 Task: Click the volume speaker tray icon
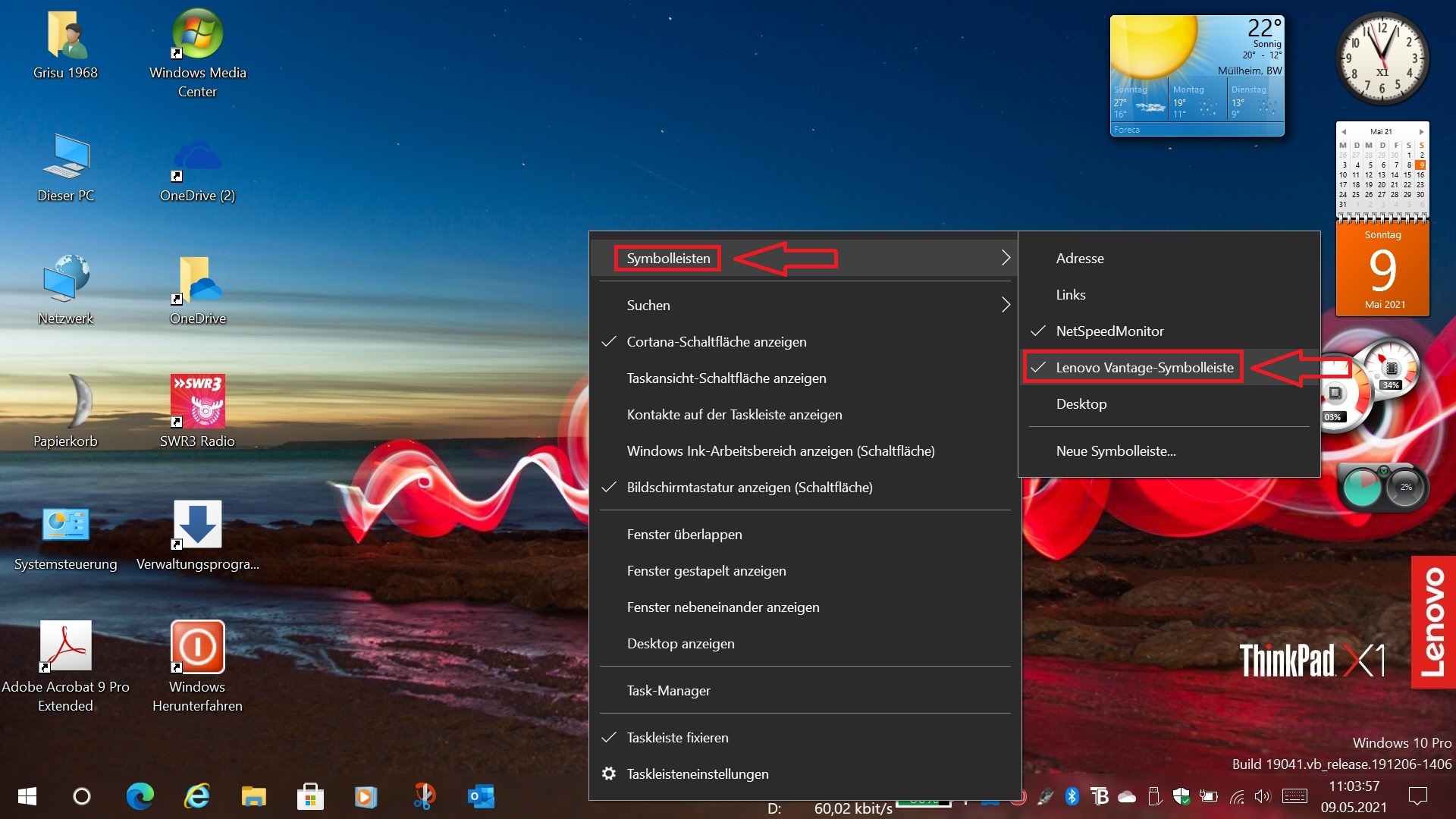pyautogui.click(x=1263, y=796)
